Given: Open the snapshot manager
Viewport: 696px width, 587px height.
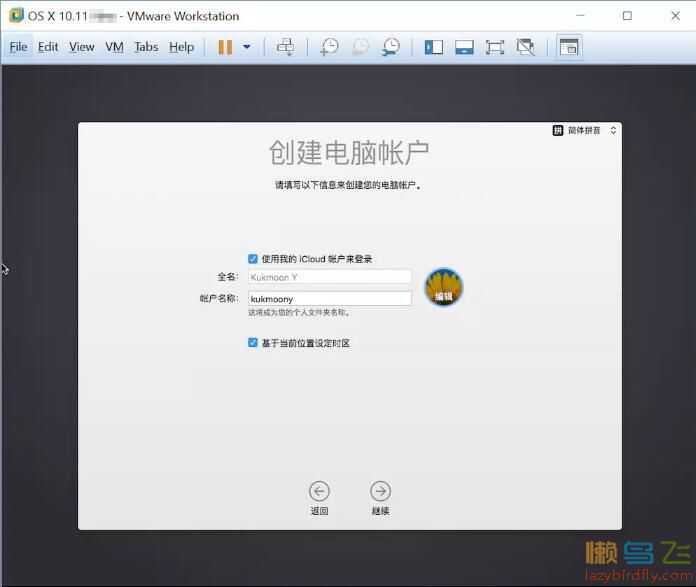Looking at the screenshot, I should 391,47.
